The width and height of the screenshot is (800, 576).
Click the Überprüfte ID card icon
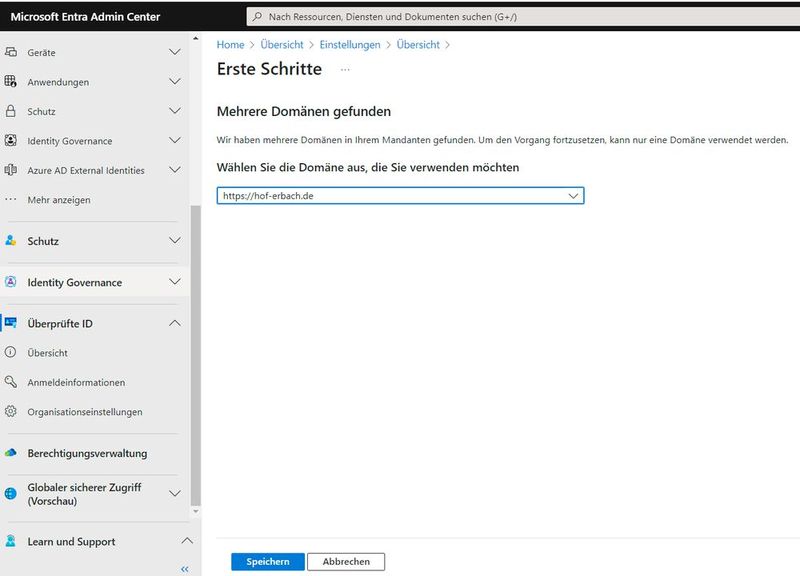point(11,322)
